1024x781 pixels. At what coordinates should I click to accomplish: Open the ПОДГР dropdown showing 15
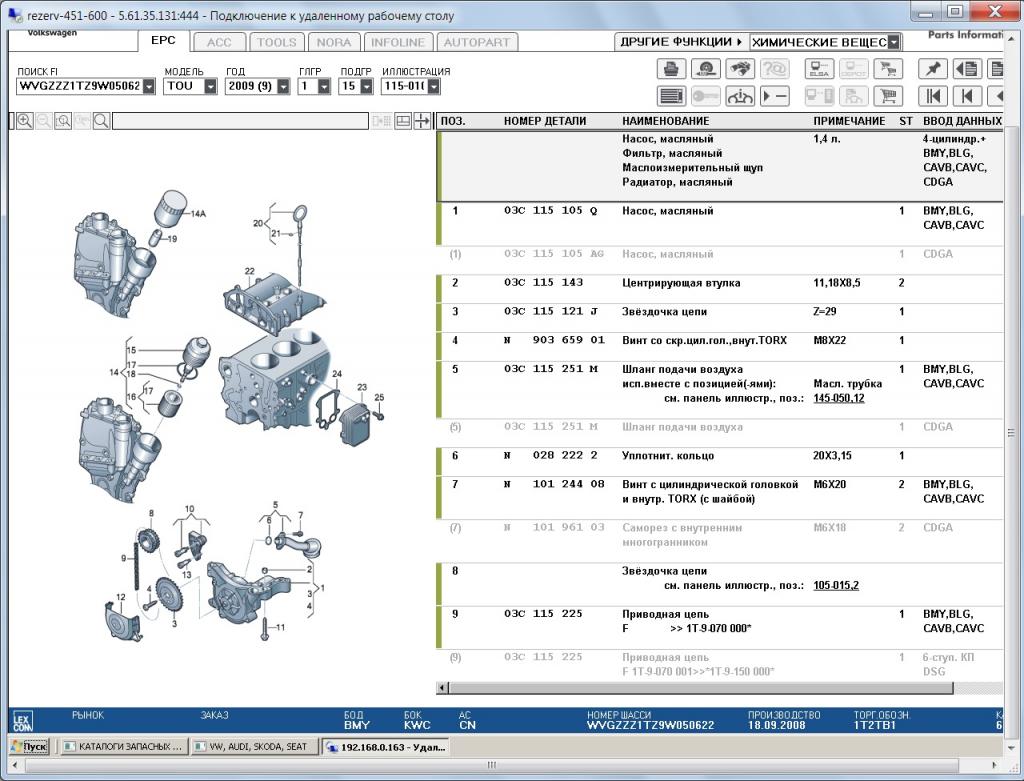click(x=366, y=86)
